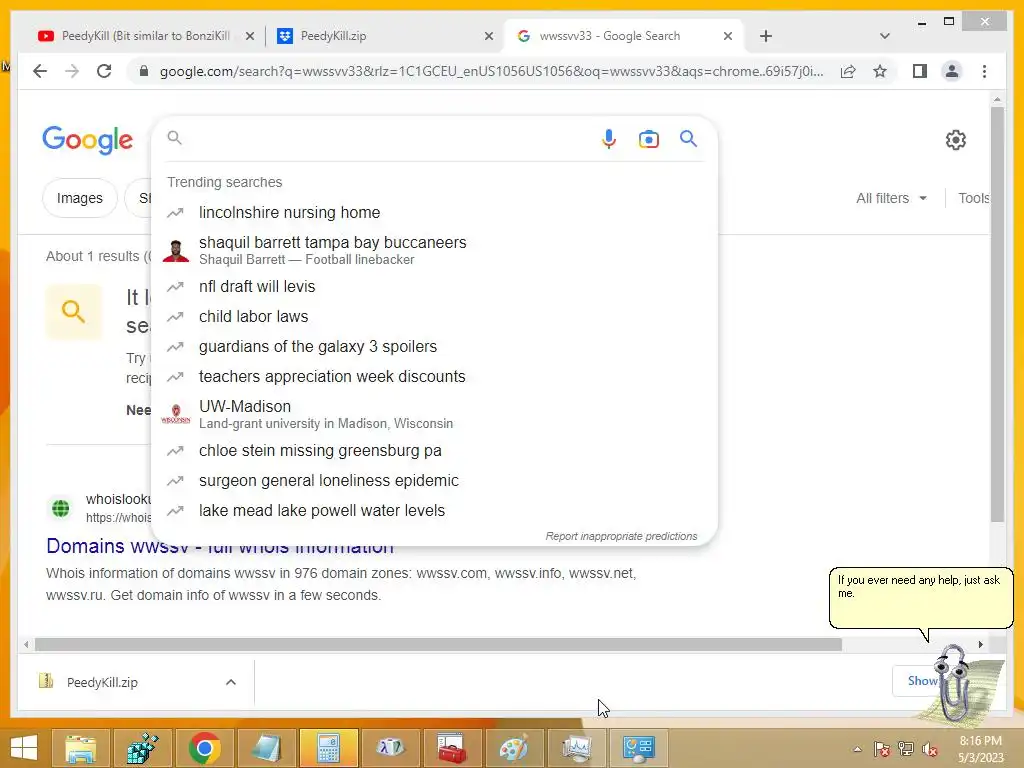Bookmark this tab with star icon

(880, 71)
